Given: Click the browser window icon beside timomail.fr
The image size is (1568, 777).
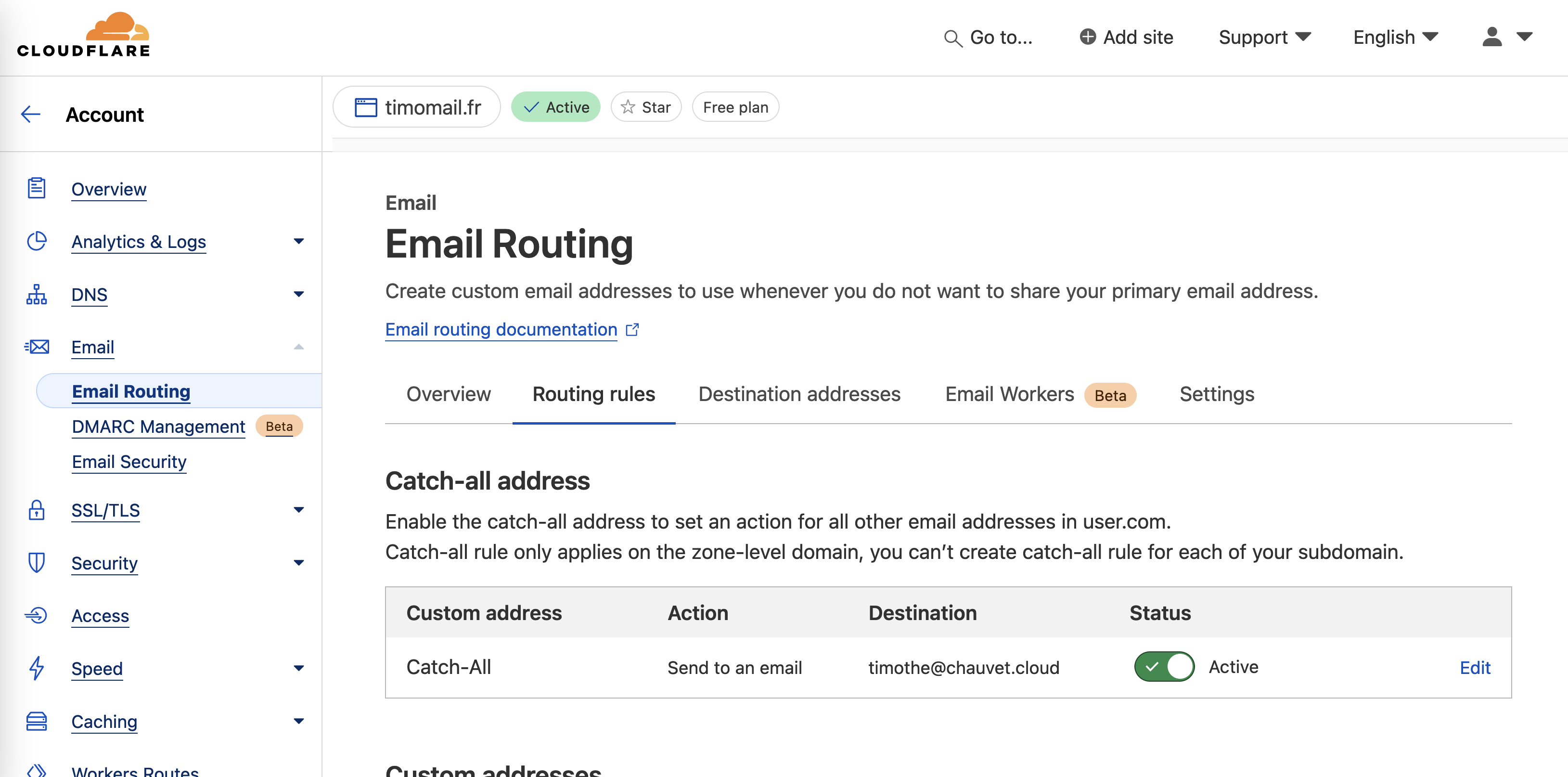Looking at the screenshot, I should [366, 107].
